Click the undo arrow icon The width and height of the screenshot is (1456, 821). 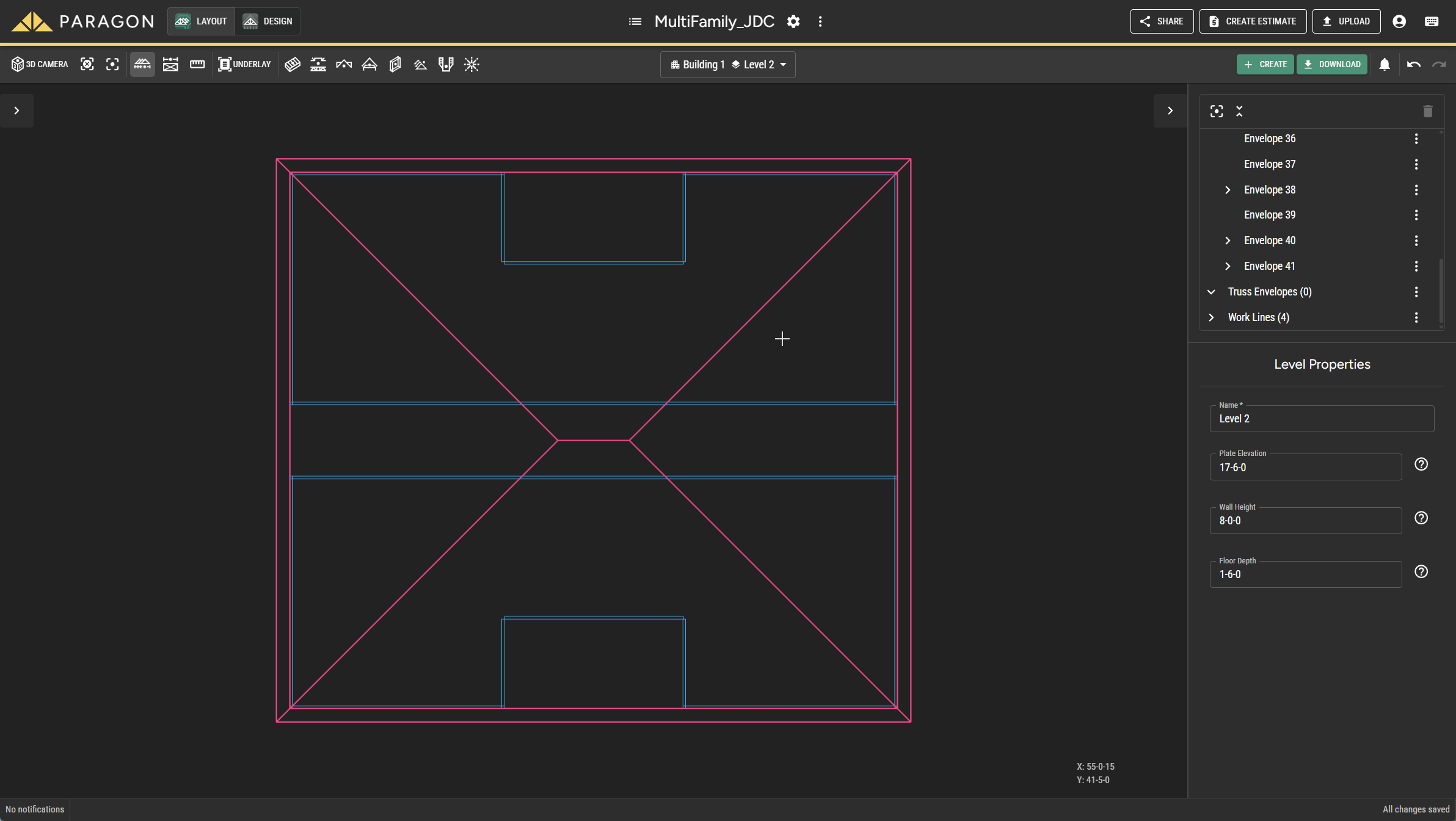pyautogui.click(x=1413, y=64)
